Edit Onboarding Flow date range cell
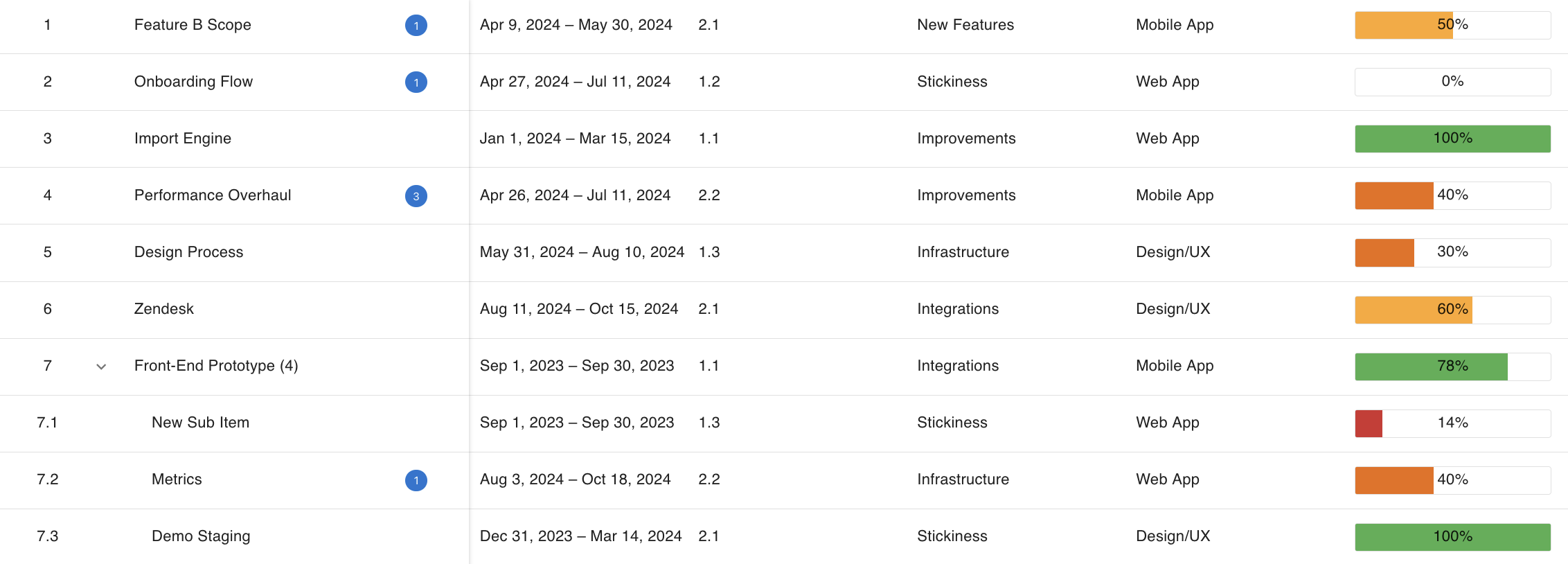The image size is (1568, 564). pos(575,82)
